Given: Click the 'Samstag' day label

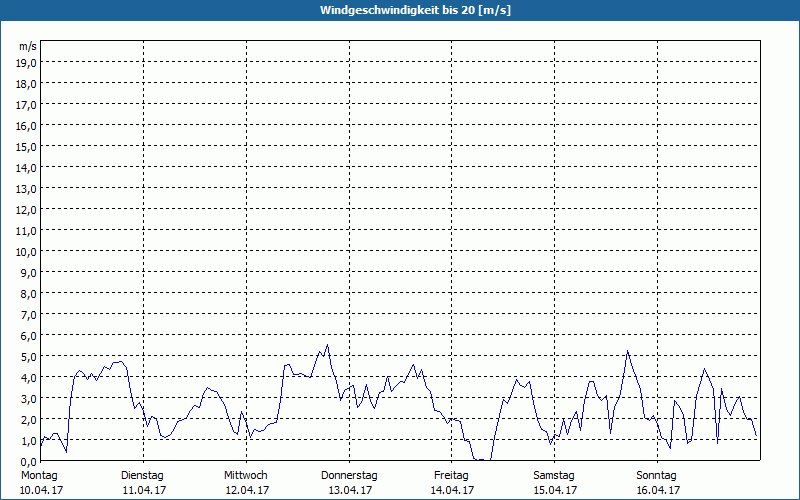Looking at the screenshot, I should click(x=554, y=476).
